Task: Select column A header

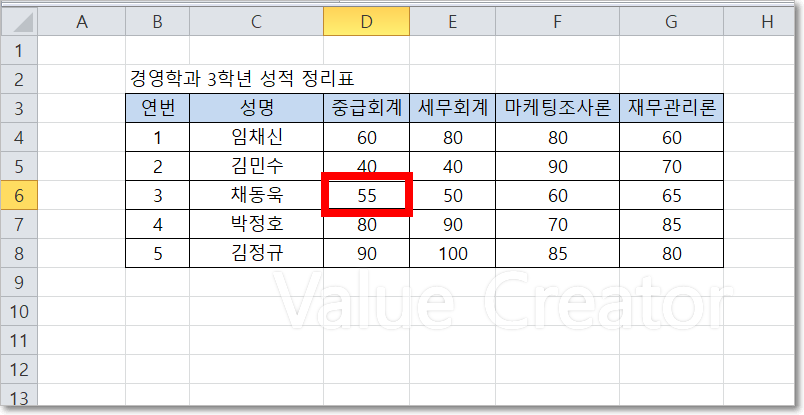Action: (82, 22)
